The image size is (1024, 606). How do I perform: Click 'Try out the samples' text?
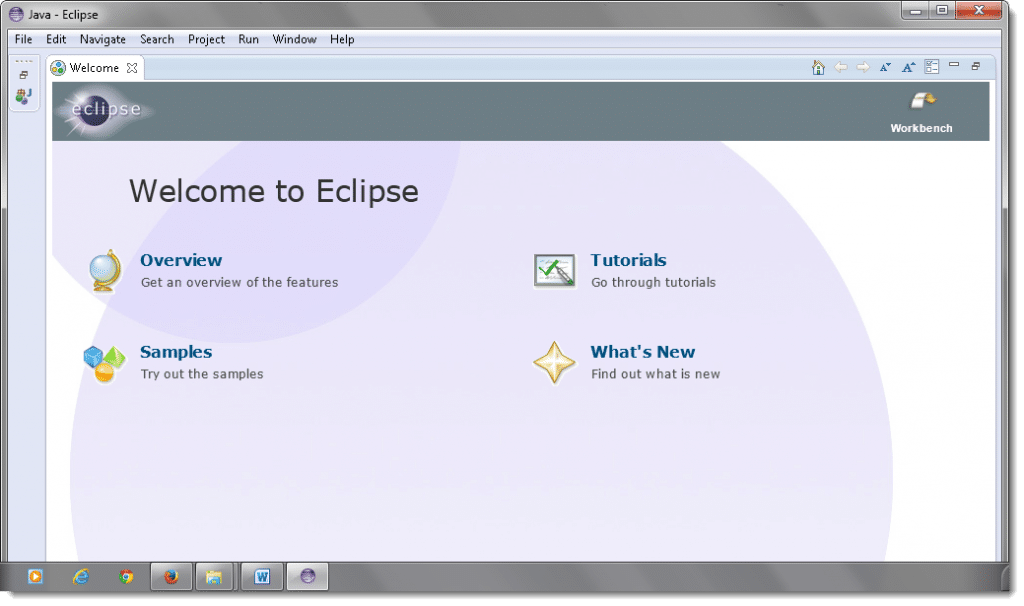pyautogui.click(x=202, y=374)
